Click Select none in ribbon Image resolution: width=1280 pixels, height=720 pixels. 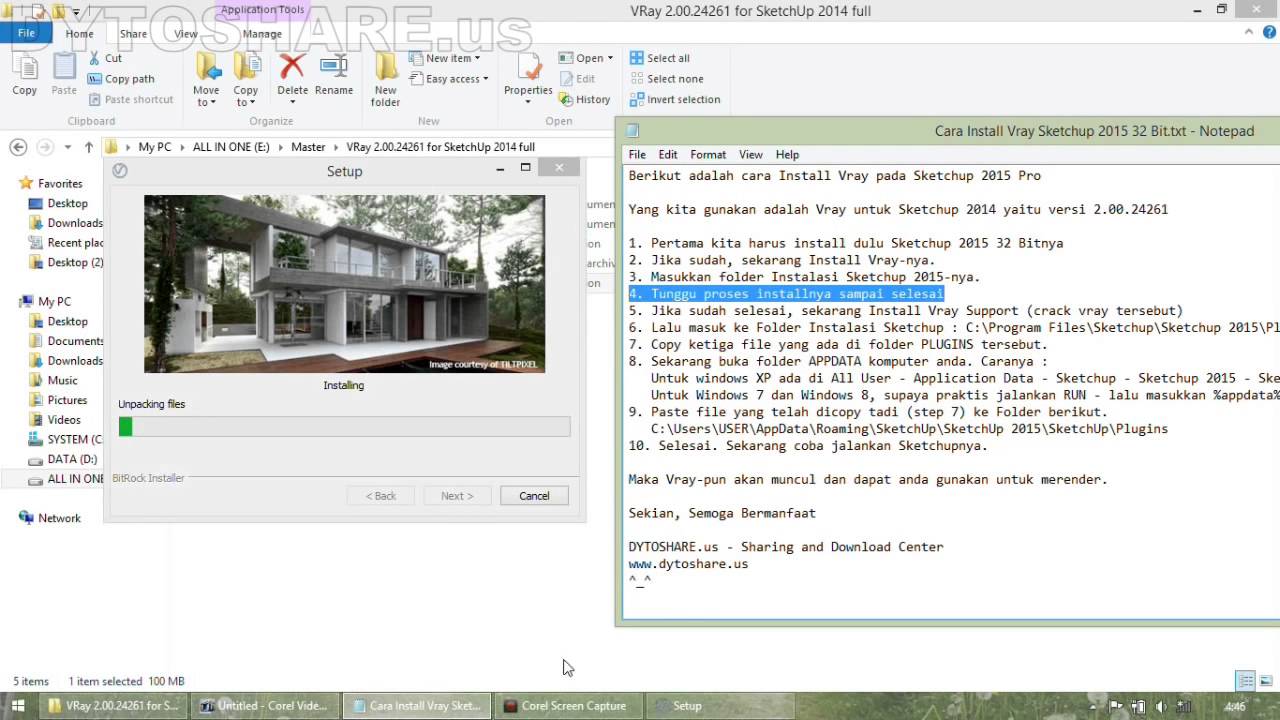(666, 79)
